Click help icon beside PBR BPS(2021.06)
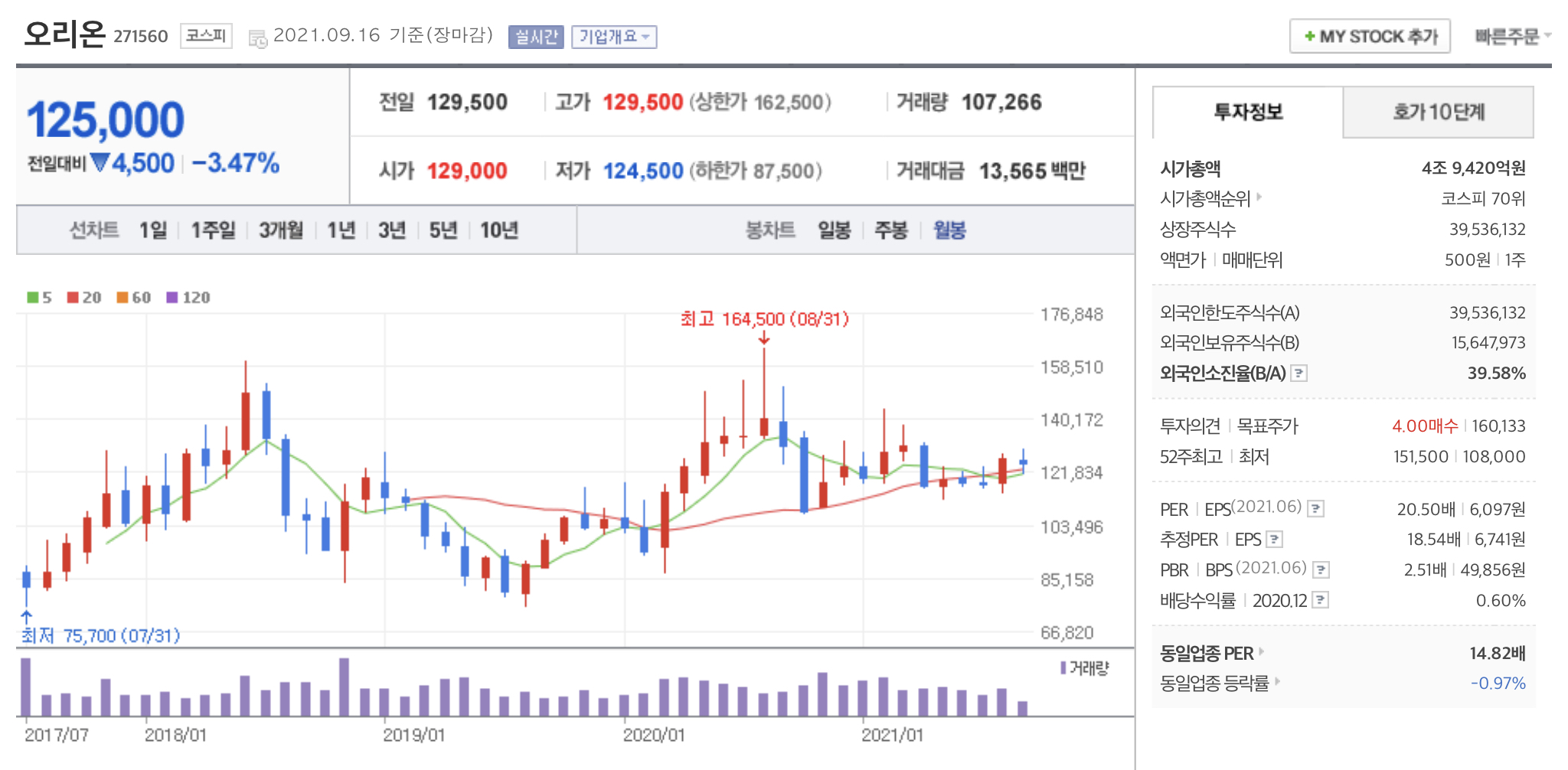 point(1321,570)
